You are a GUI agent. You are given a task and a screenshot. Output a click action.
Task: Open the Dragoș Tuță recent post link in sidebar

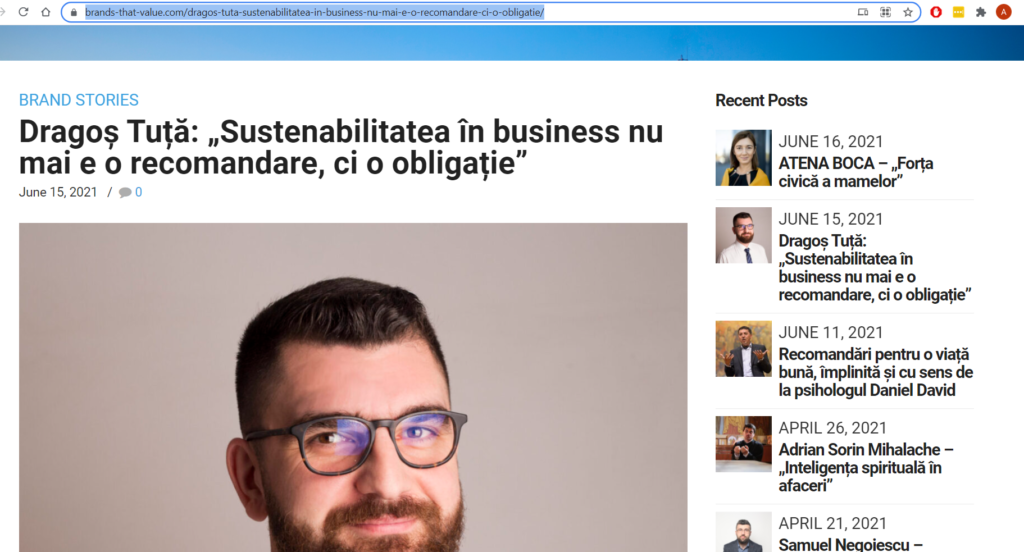coord(874,268)
